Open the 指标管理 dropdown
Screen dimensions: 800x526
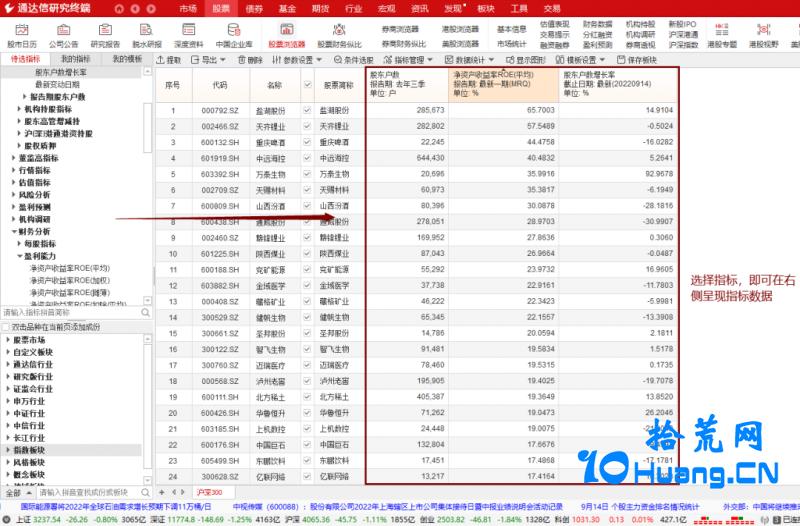pyautogui.click(x=408, y=60)
